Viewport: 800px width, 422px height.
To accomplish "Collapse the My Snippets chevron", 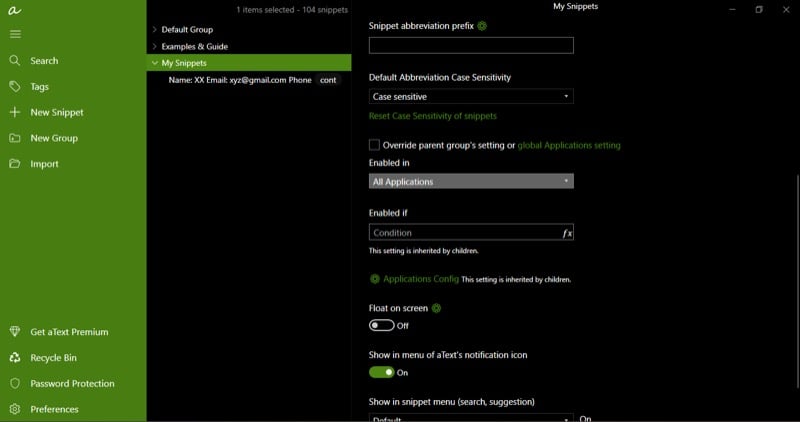I will tap(155, 63).
